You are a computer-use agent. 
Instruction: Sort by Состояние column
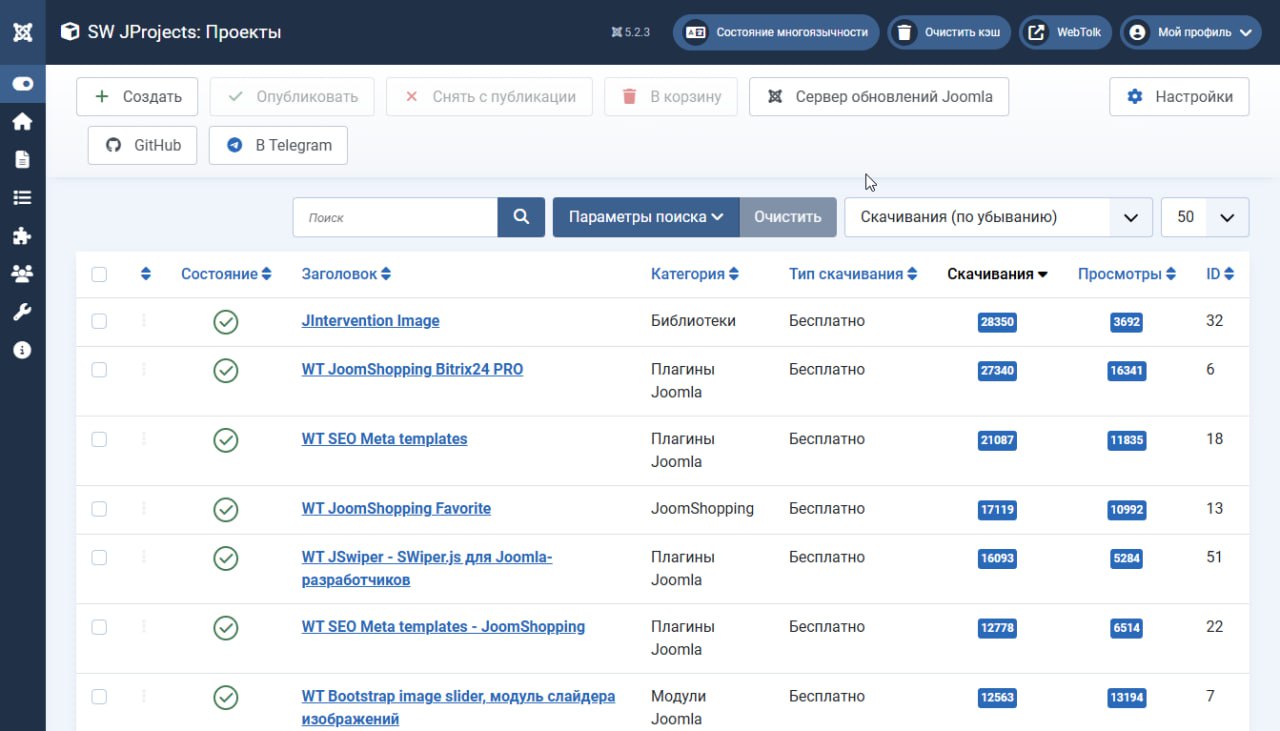tap(226, 274)
